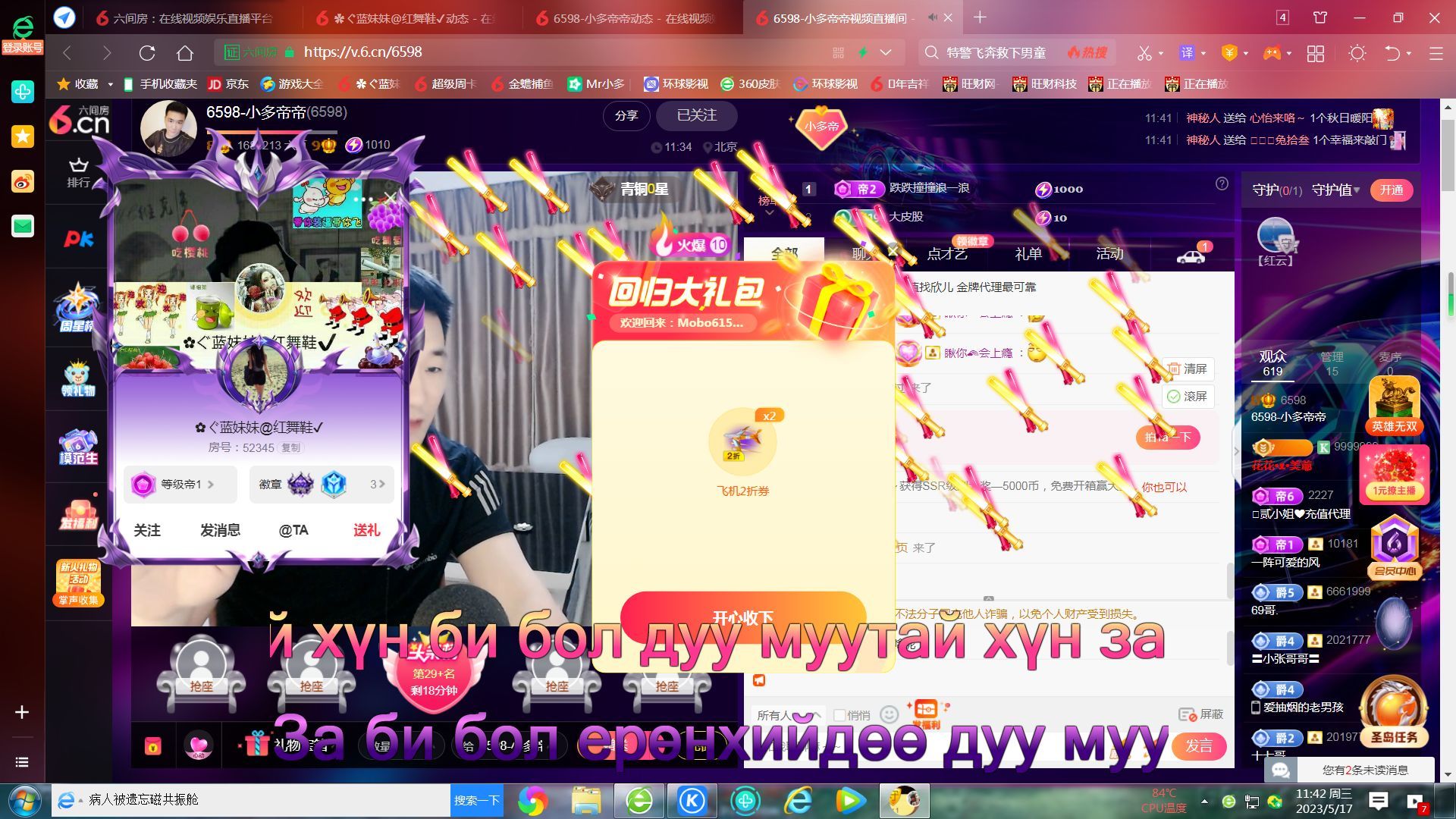The height and width of the screenshot is (819, 1456).
Task: Expand the 守护值 dropdown
Action: 1336,190
